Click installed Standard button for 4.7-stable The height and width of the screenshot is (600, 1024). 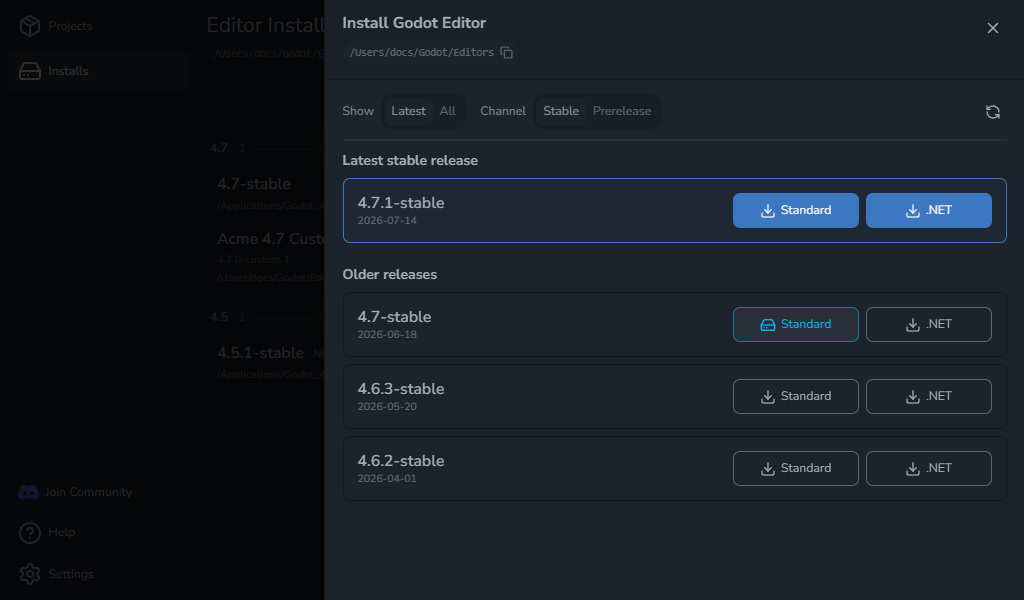pyautogui.click(x=795, y=324)
